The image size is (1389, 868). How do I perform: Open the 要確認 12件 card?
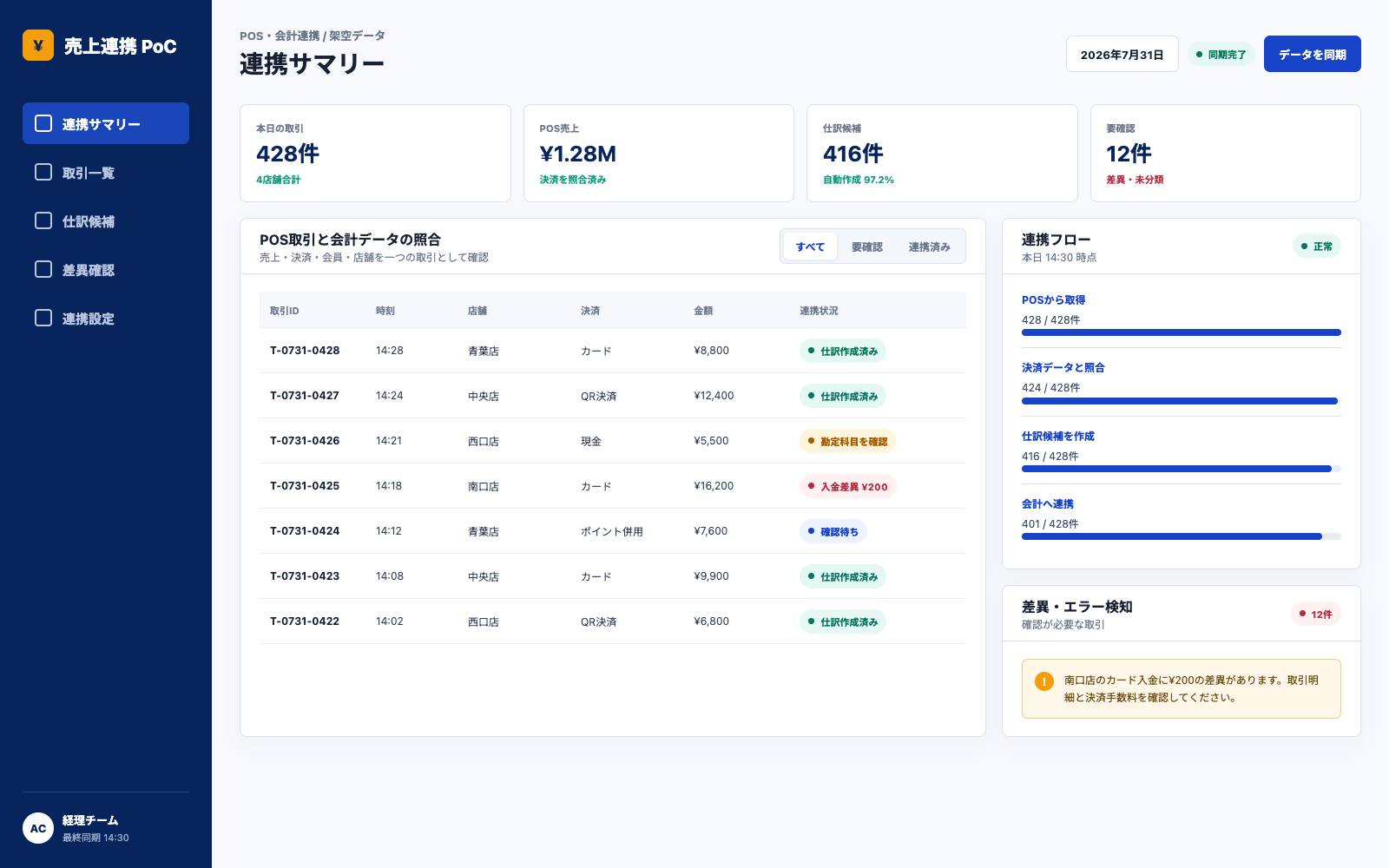click(x=1226, y=153)
